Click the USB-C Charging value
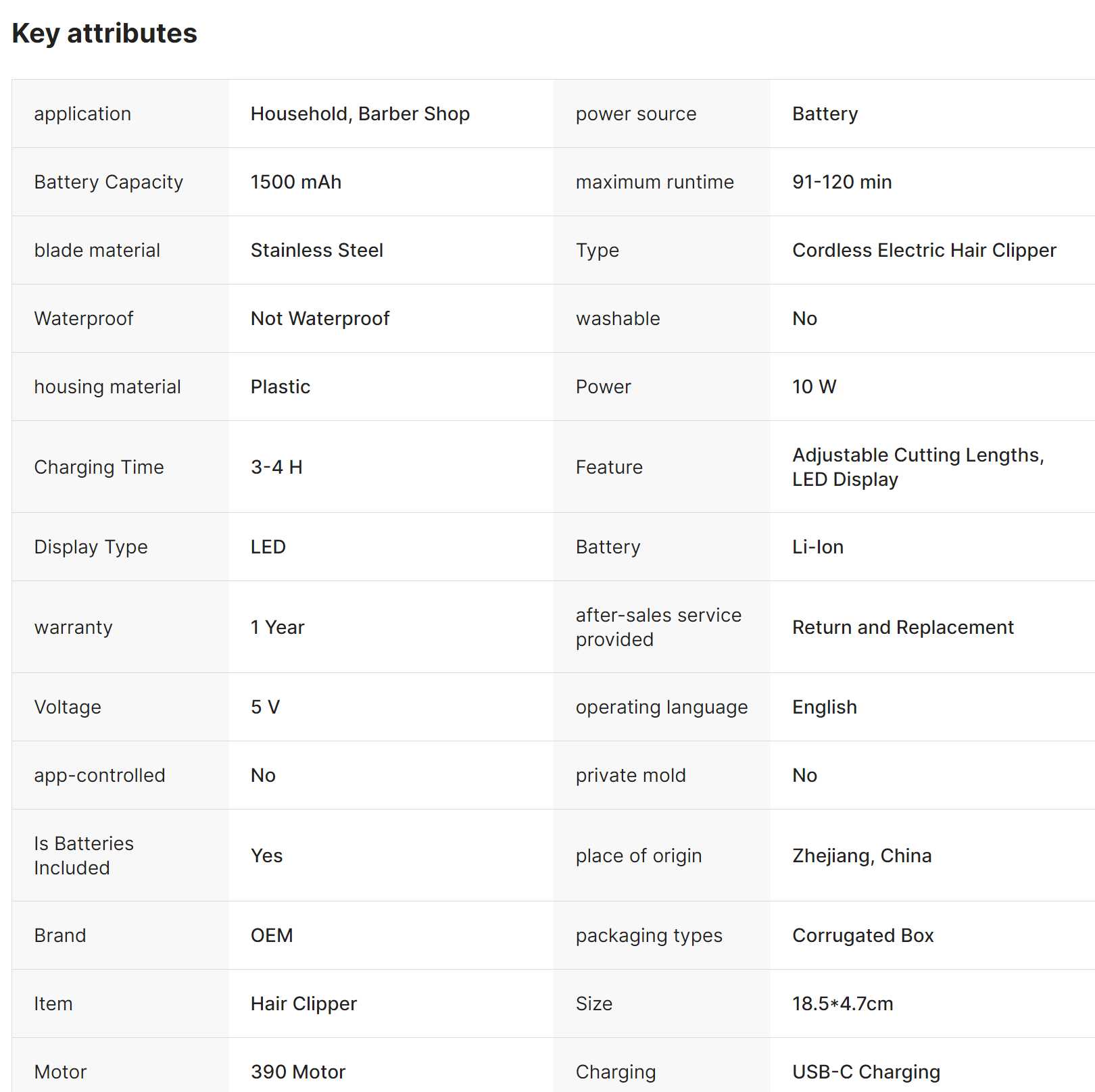The image size is (1095, 1092). 866,1072
